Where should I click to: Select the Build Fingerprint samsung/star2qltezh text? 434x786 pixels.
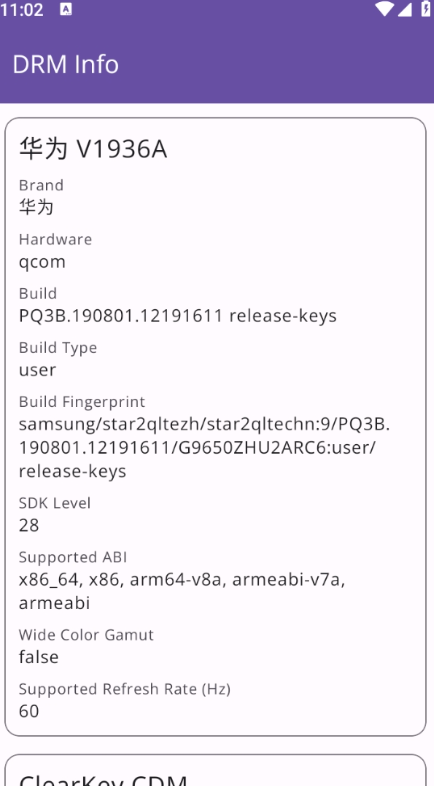[x=204, y=448]
